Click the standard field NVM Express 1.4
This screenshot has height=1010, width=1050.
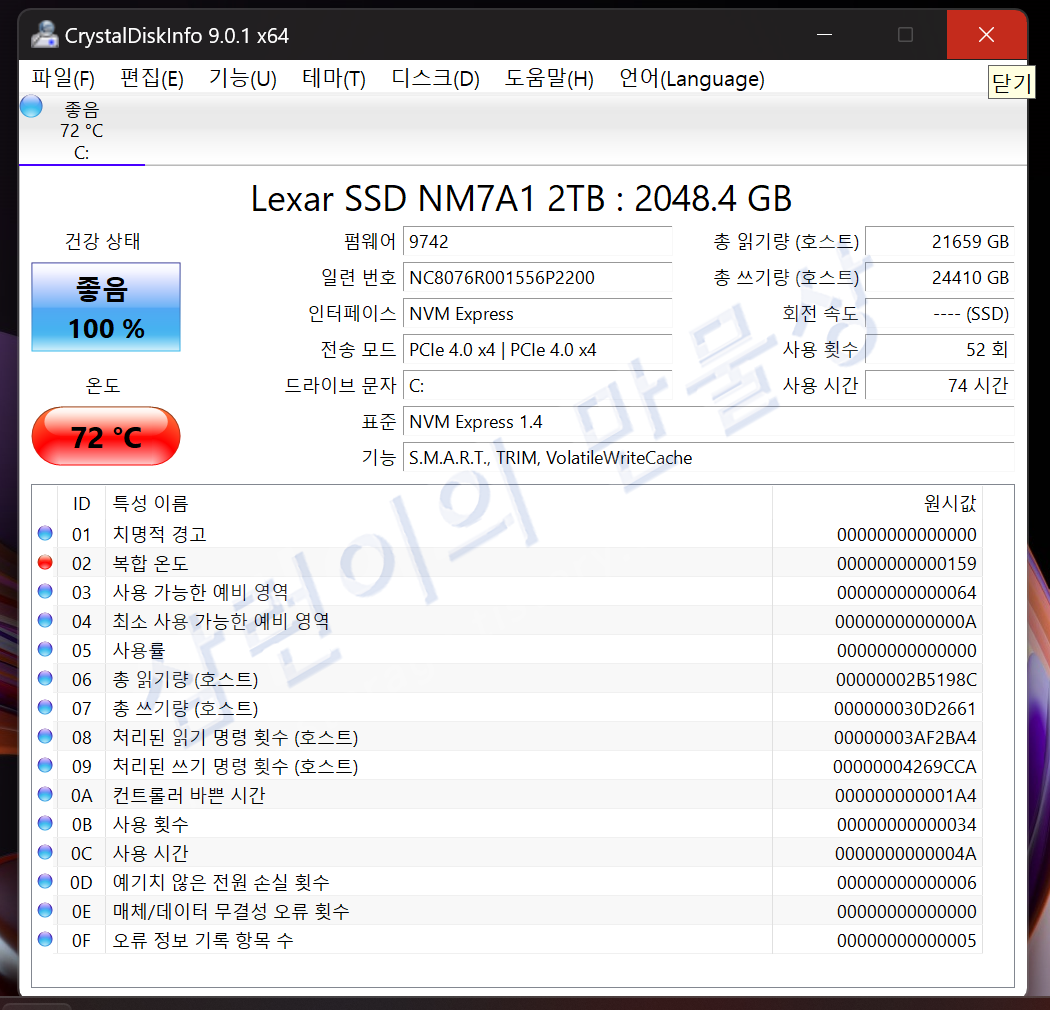[x=708, y=422]
